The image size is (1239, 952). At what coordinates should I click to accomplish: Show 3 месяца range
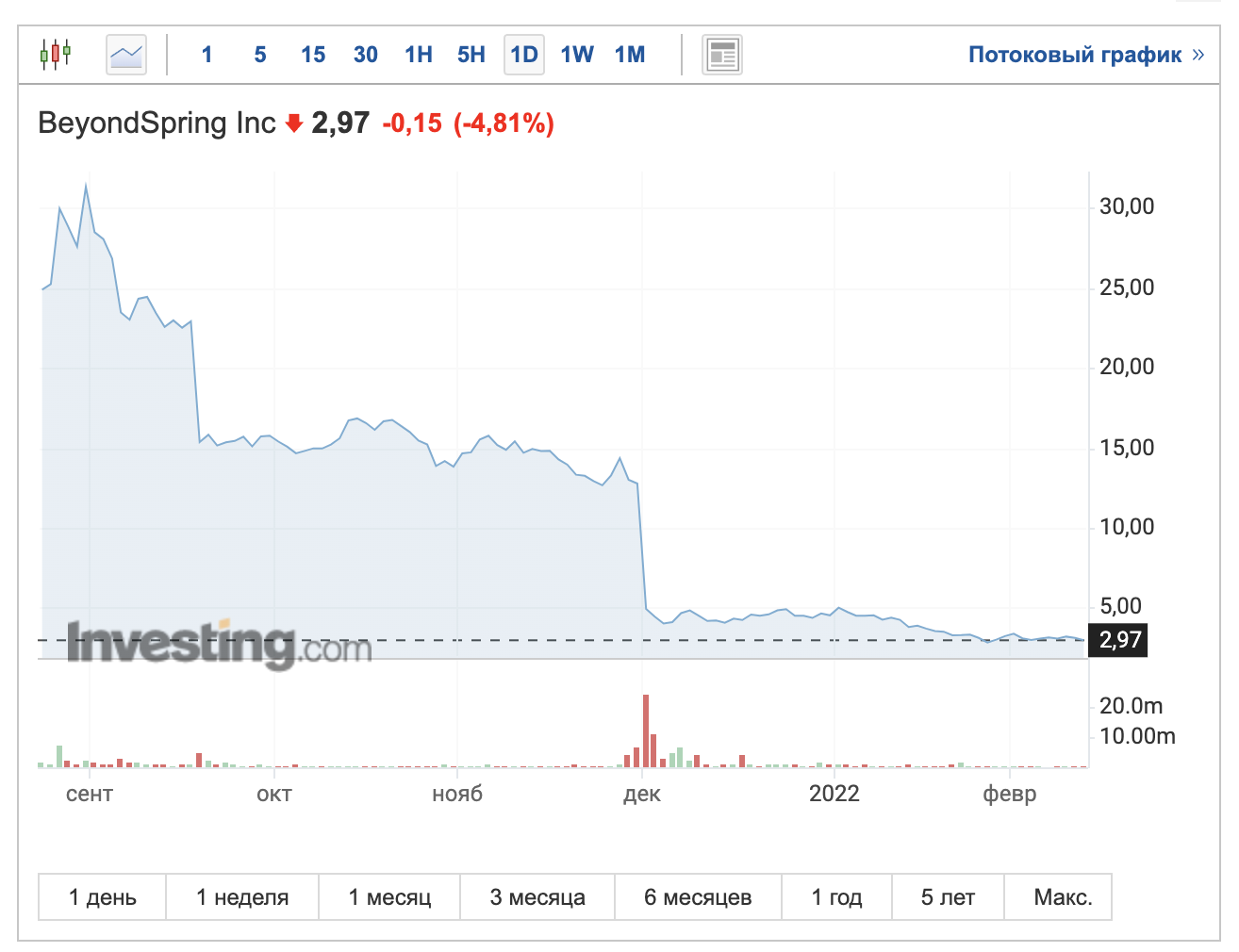537,896
